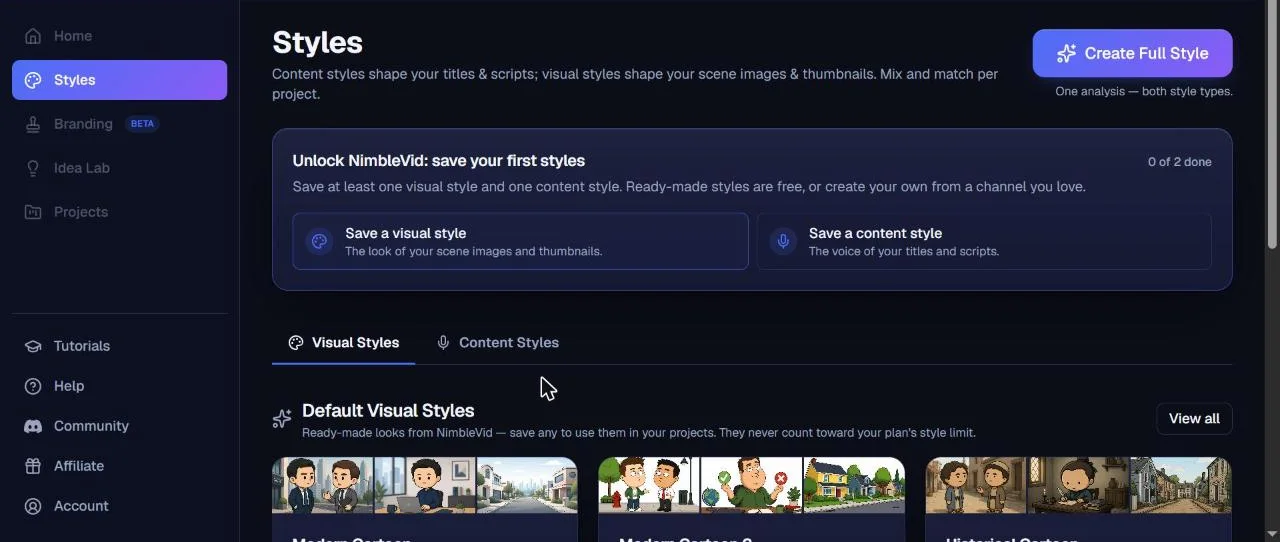
Task: Select the Styles sidebar item
Action: click(x=119, y=80)
